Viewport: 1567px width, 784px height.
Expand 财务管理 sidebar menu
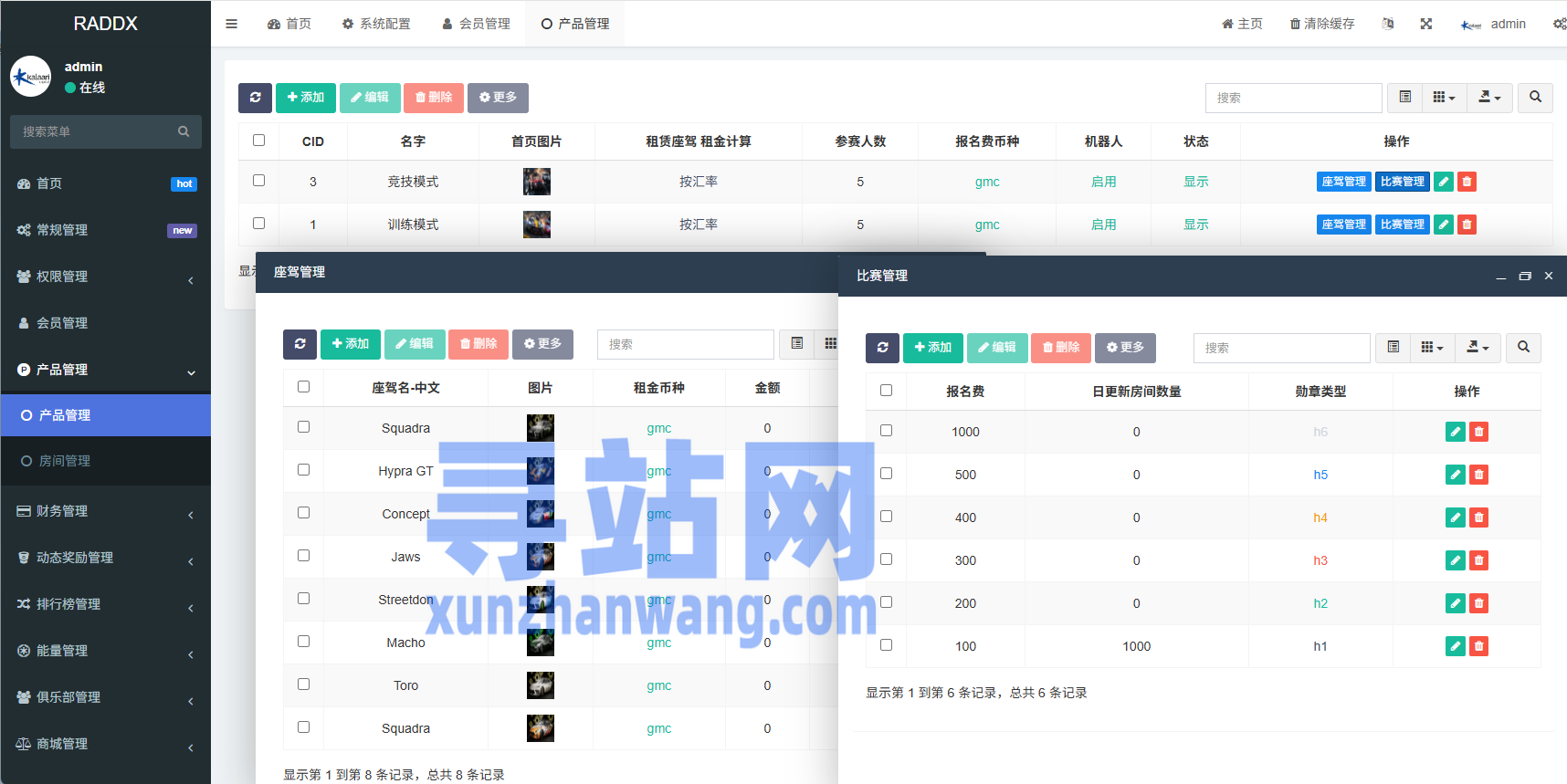coord(106,511)
